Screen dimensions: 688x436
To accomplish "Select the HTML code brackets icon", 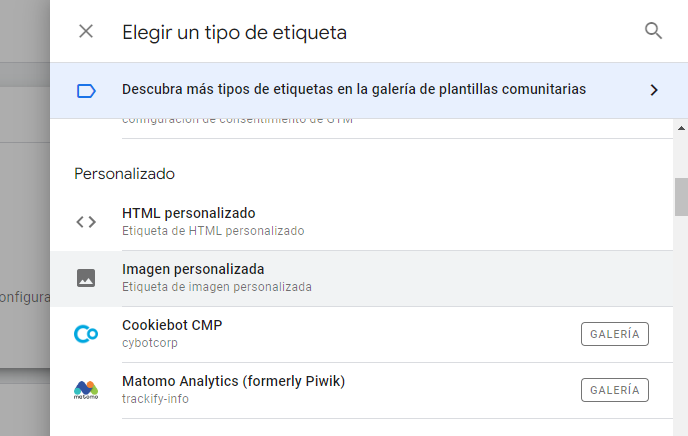I will (x=86, y=222).
